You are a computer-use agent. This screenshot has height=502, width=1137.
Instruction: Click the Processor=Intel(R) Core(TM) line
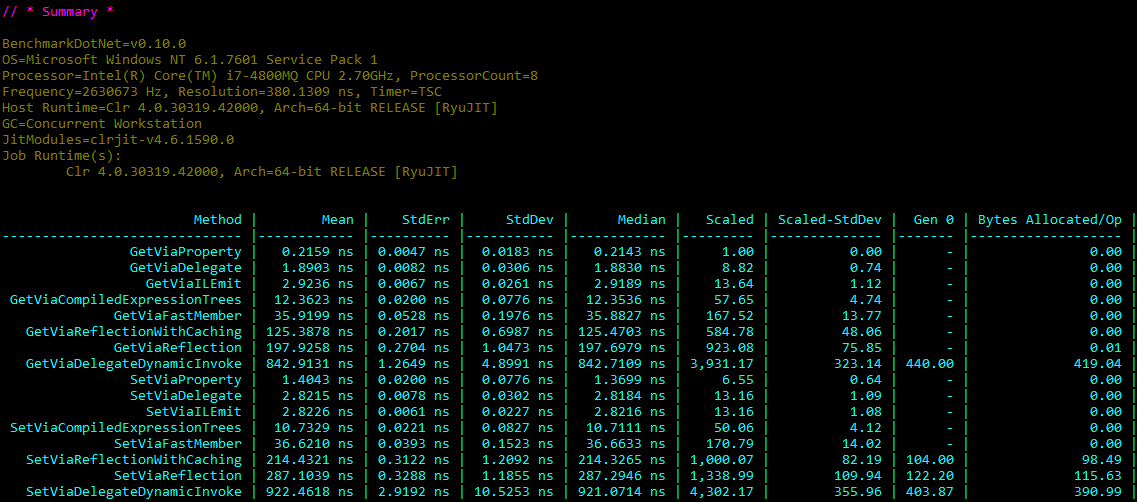click(270, 75)
